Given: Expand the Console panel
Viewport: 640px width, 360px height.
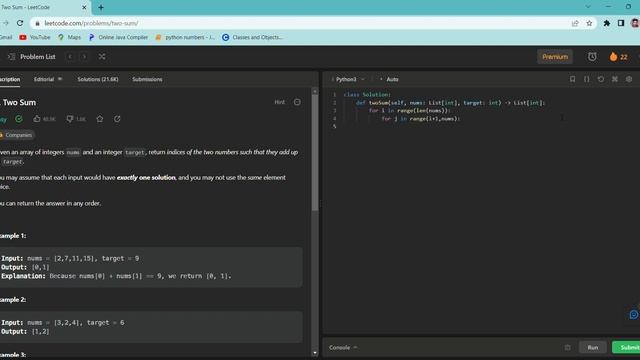Looking at the screenshot, I should tap(343, 347).
